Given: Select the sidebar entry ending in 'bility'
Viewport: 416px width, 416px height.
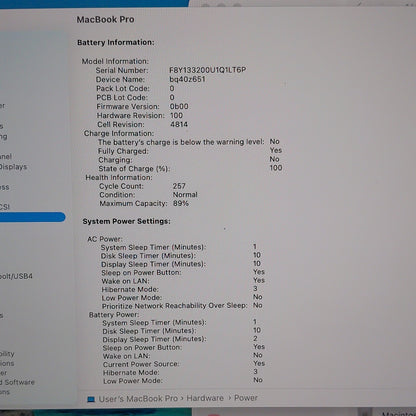Looking at the screenshot, I should tap(7, 354).
